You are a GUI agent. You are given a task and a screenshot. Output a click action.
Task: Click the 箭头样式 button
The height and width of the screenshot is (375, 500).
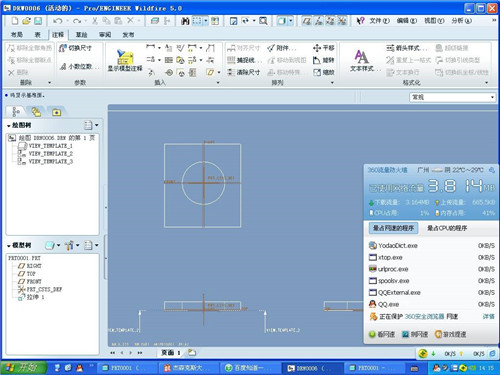[x=407, y=48]
